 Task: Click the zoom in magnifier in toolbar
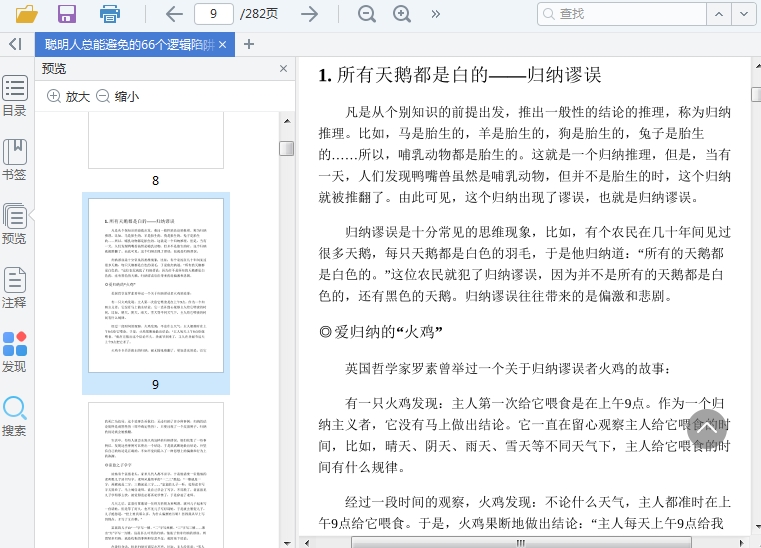click(402, 14)
